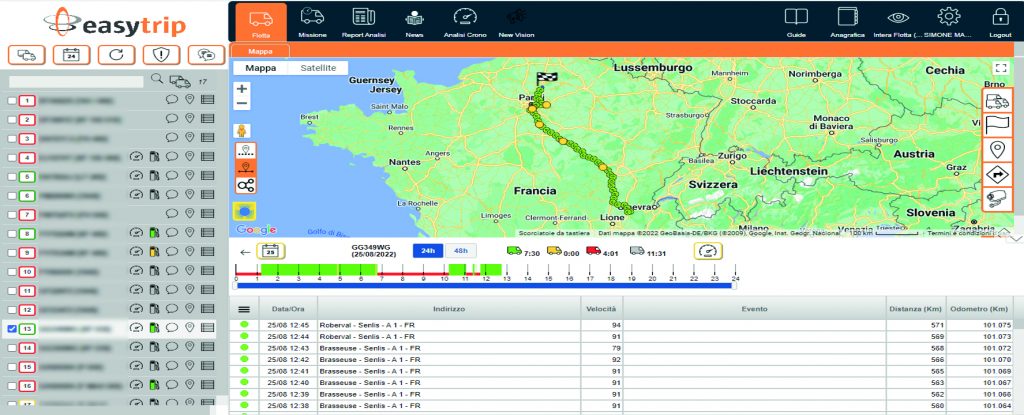
Task: Click the Logout padlock icon
Action: (998, 21)
